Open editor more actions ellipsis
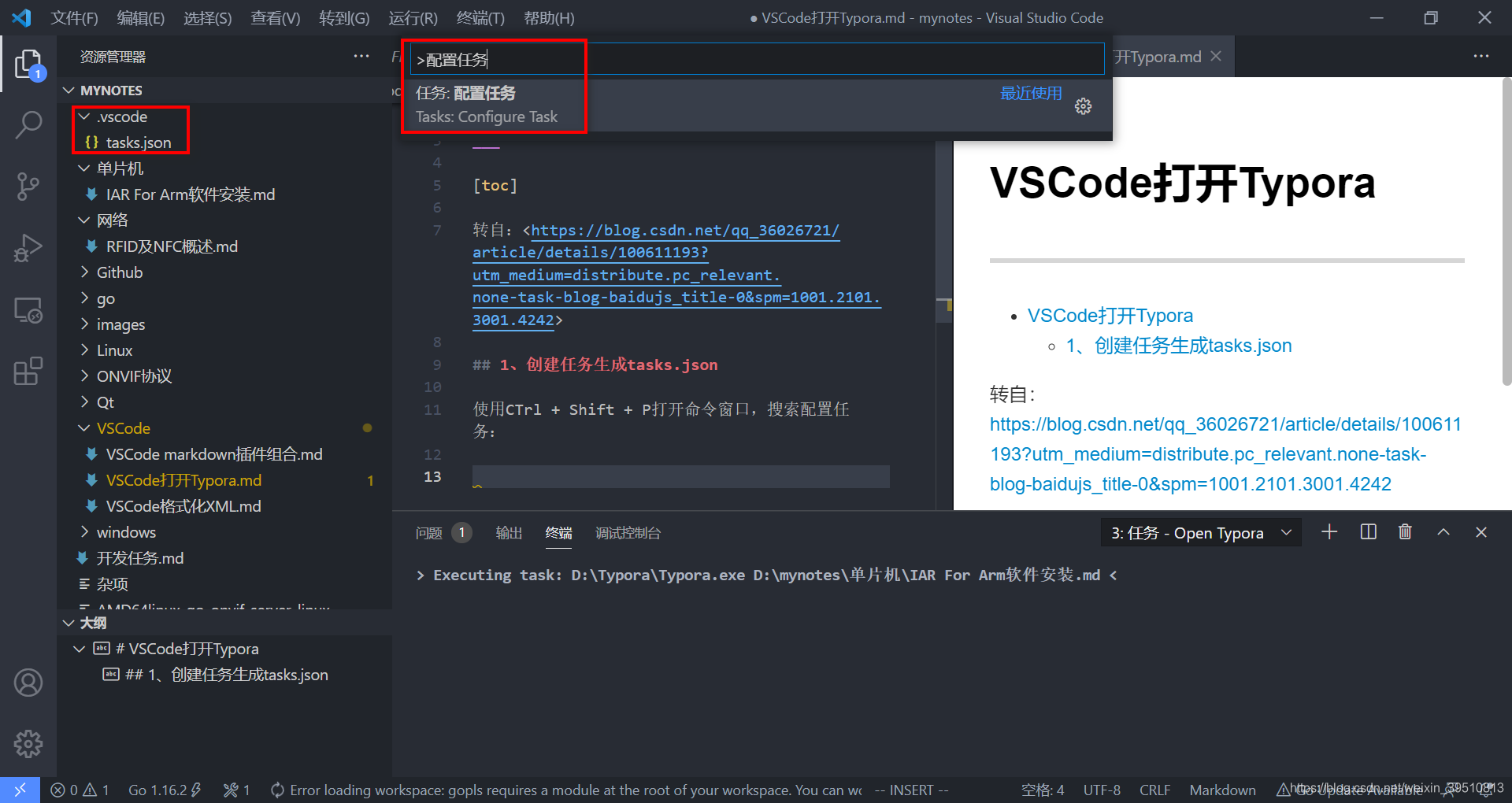The height and width of the screenshot is (803, 1512). click(x=1481, y=56)
